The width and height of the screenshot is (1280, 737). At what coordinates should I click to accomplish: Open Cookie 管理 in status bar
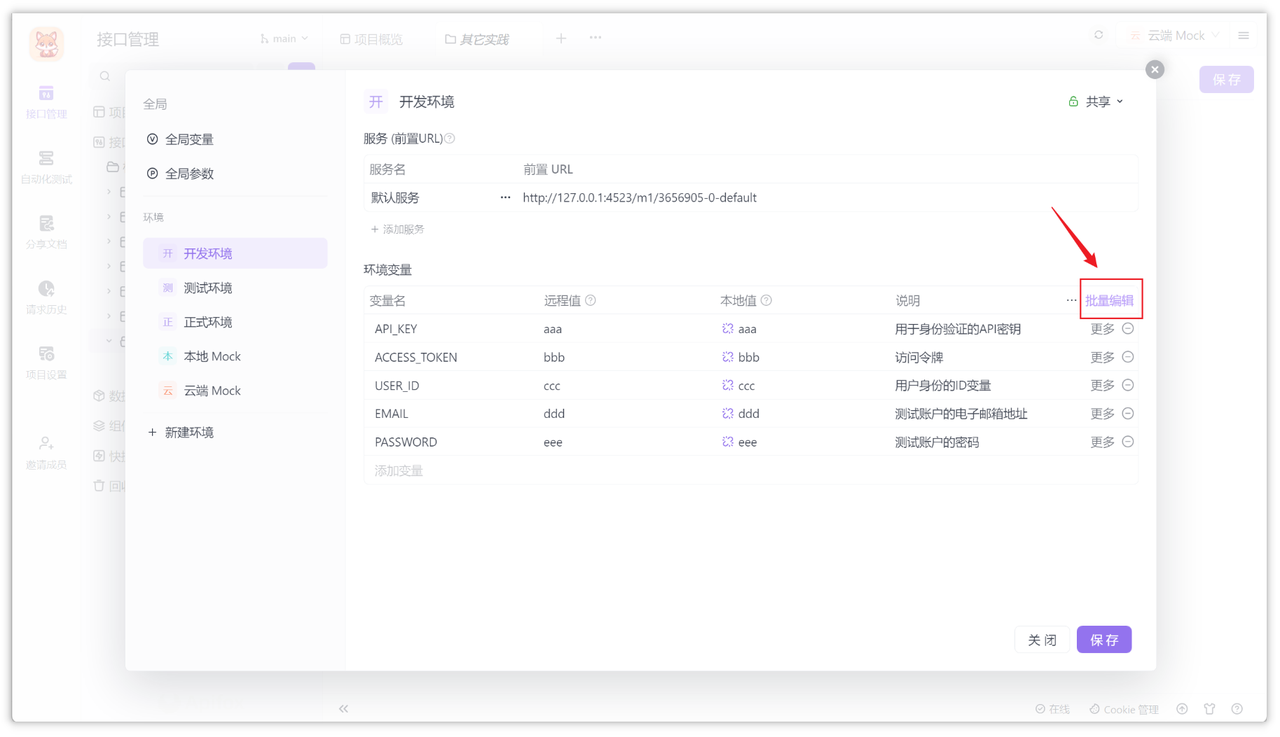point(1124,709)
